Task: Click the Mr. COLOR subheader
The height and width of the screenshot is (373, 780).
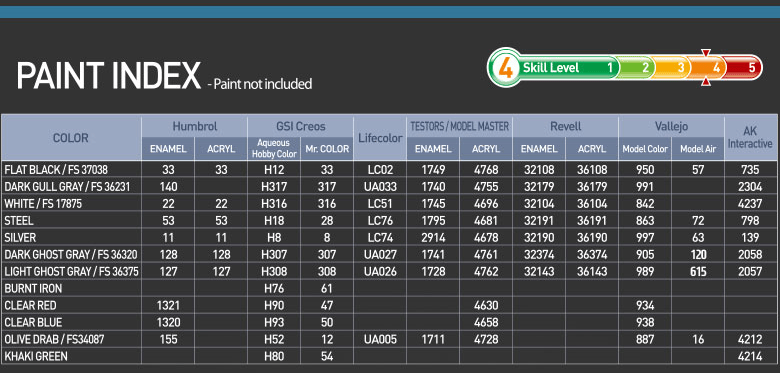Action: coord(327,149)
